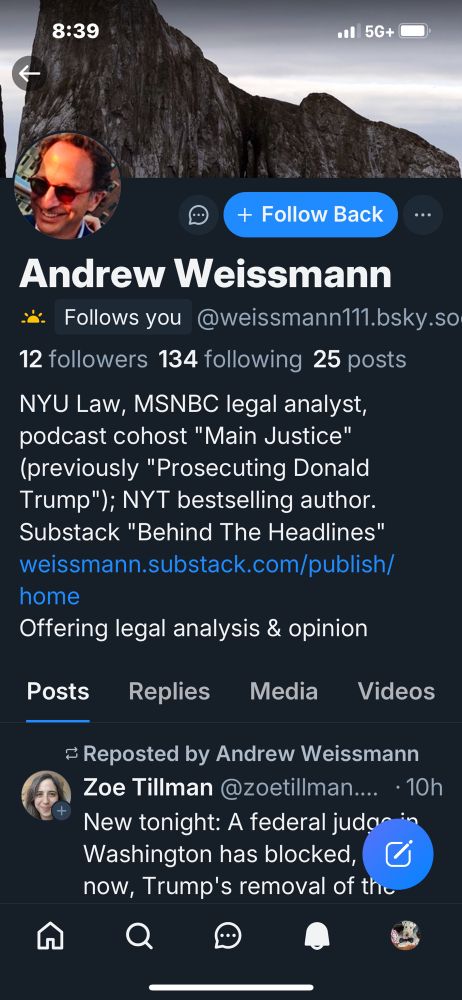Open direct message chat icon on profile
462x1000 pixels.
point(198,215)
